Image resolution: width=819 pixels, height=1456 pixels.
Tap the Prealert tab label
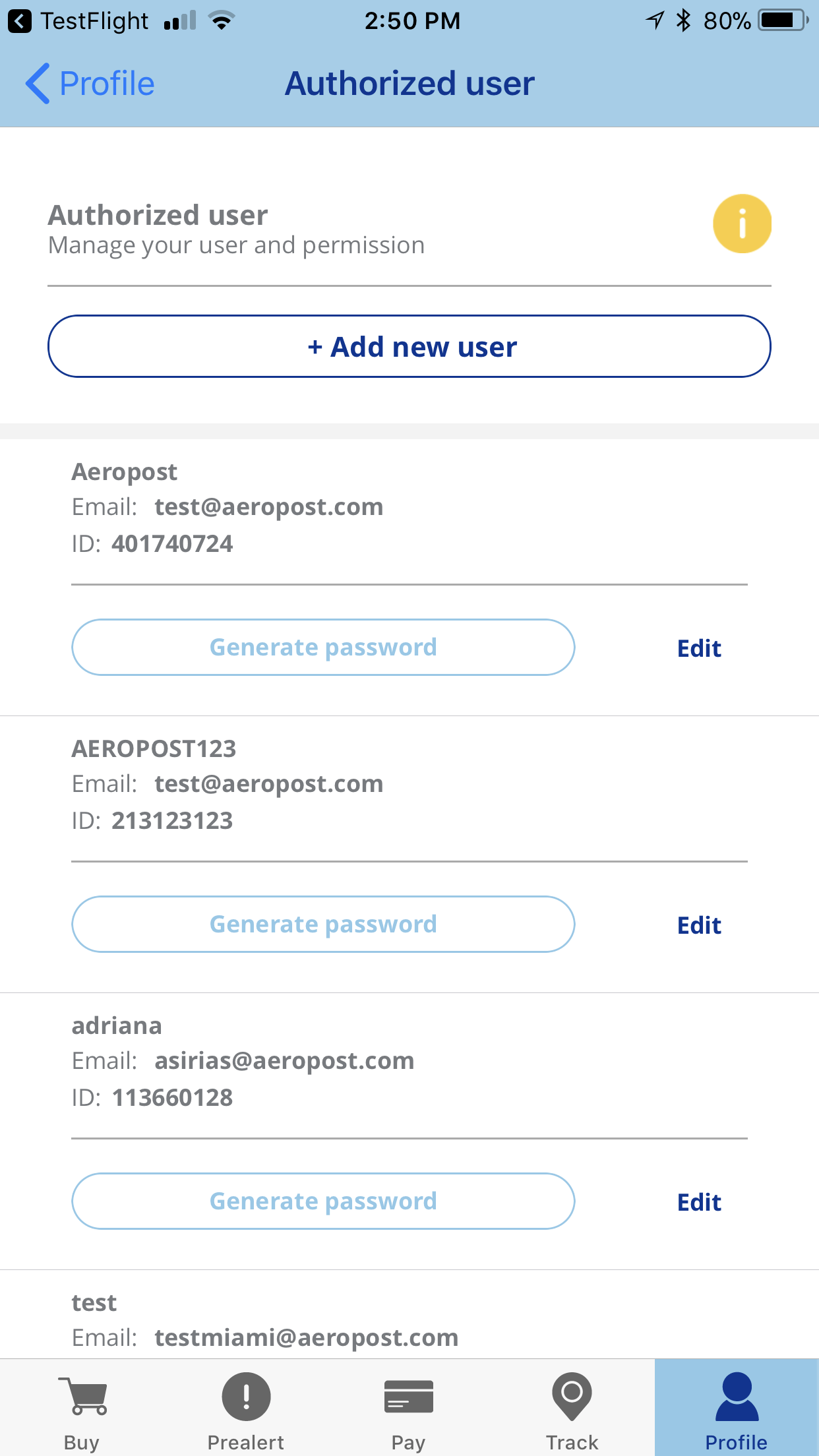click(x=246, y=1442)
